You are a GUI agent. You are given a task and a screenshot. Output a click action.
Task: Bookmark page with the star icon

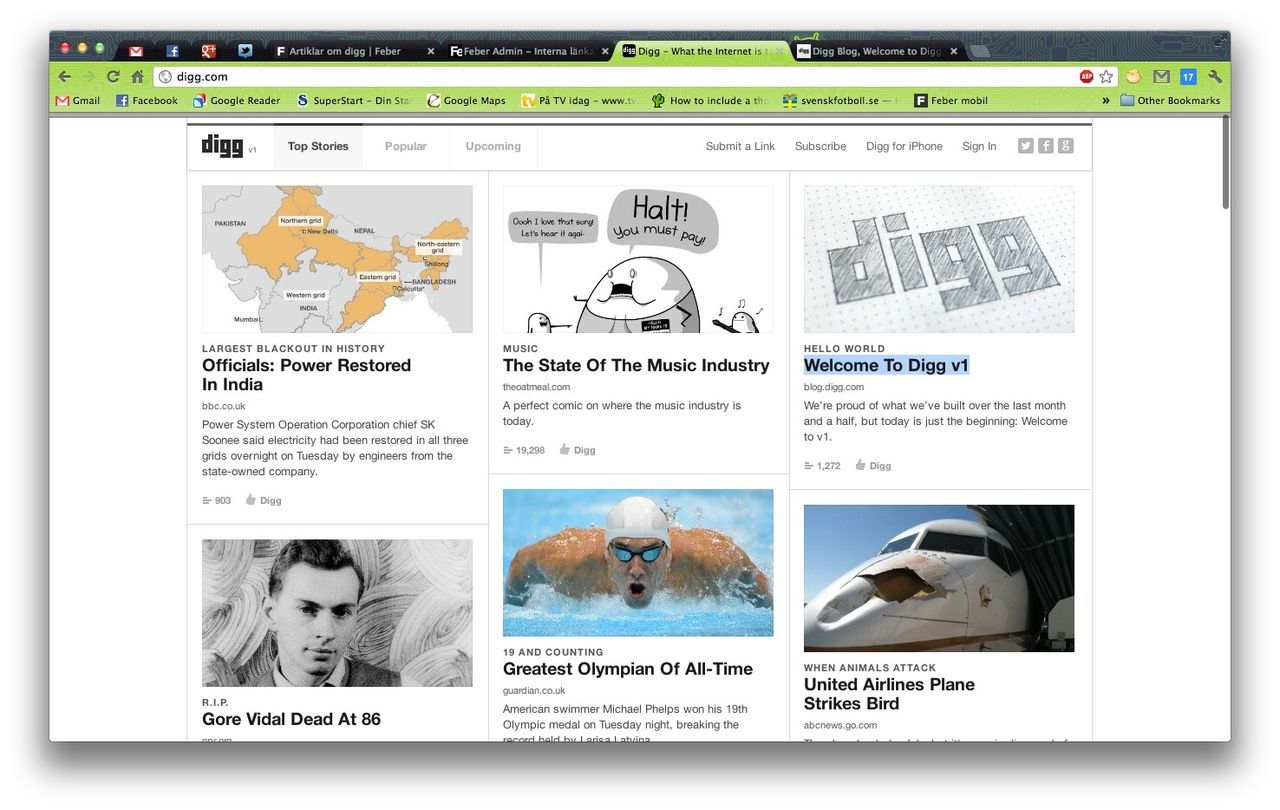point(1106,77)
